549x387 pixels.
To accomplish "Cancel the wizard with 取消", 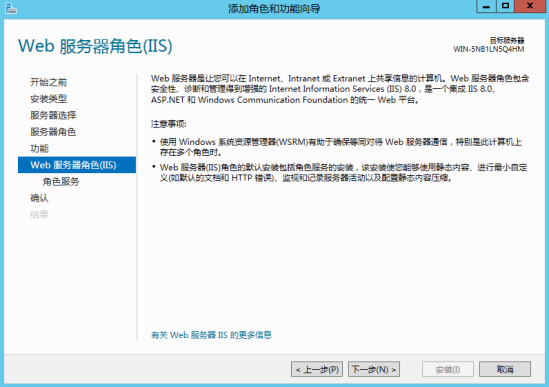I will (x=505, y=369).
